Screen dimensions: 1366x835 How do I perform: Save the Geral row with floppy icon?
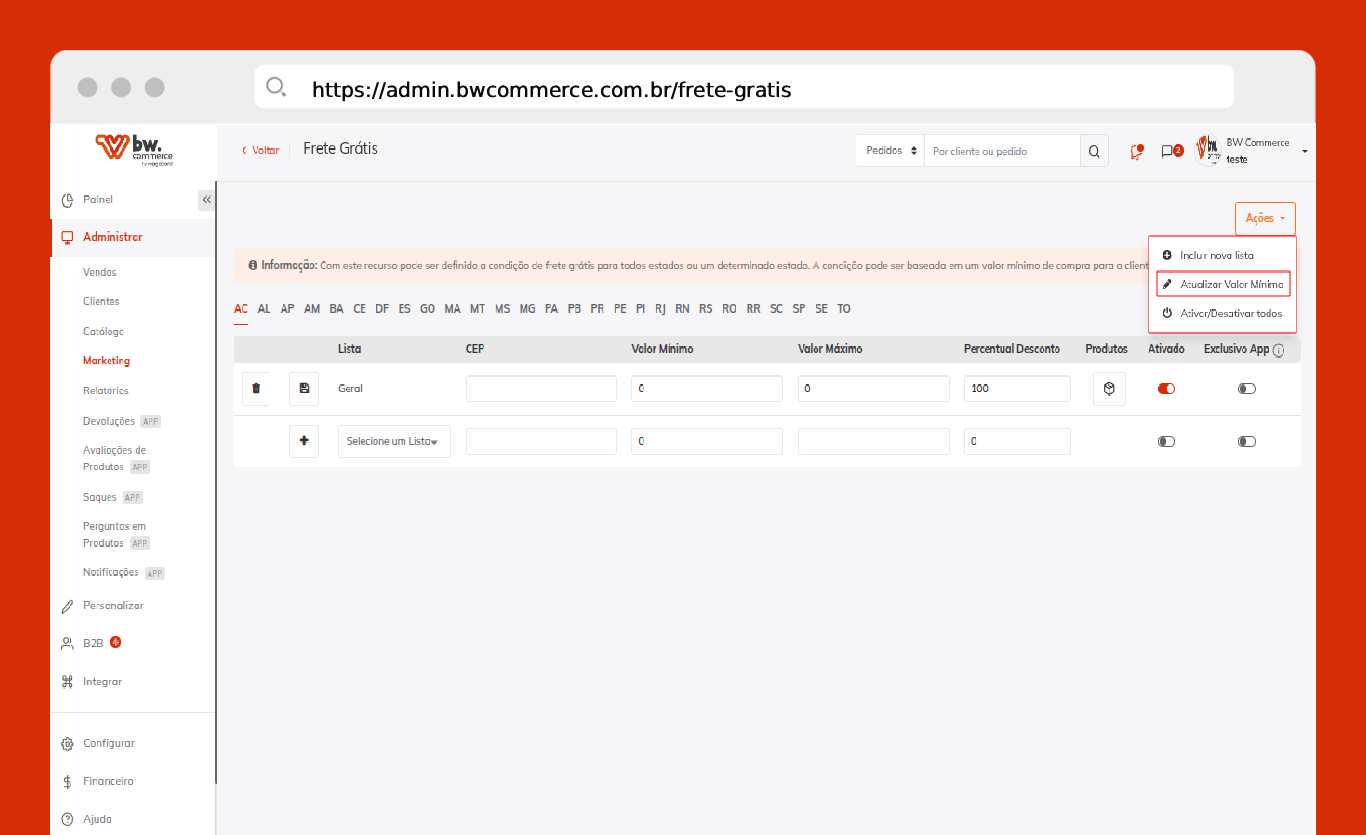click(304, 388)
